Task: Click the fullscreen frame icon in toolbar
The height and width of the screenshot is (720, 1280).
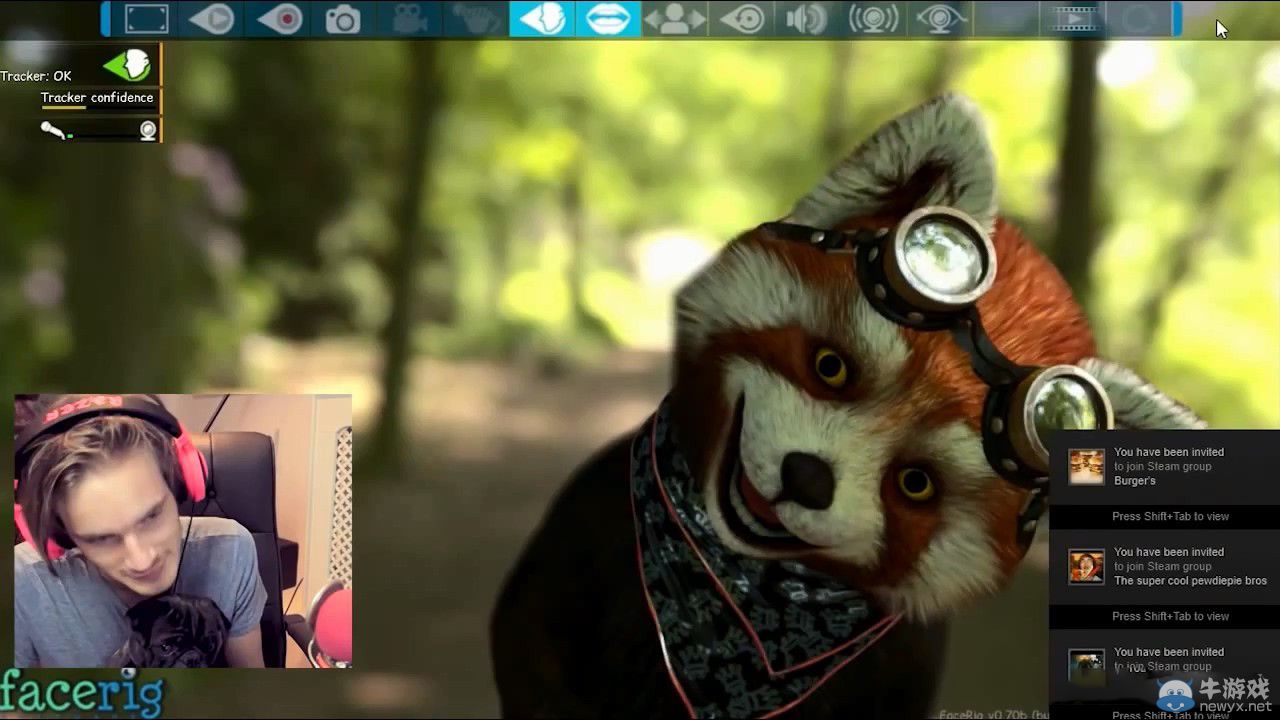Action: point(146,19)
